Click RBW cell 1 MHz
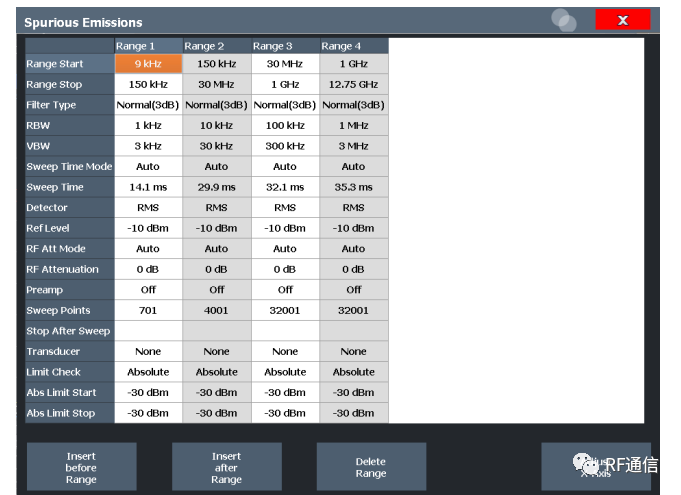Viewport: 681px width, 495px height. (354, 125)
